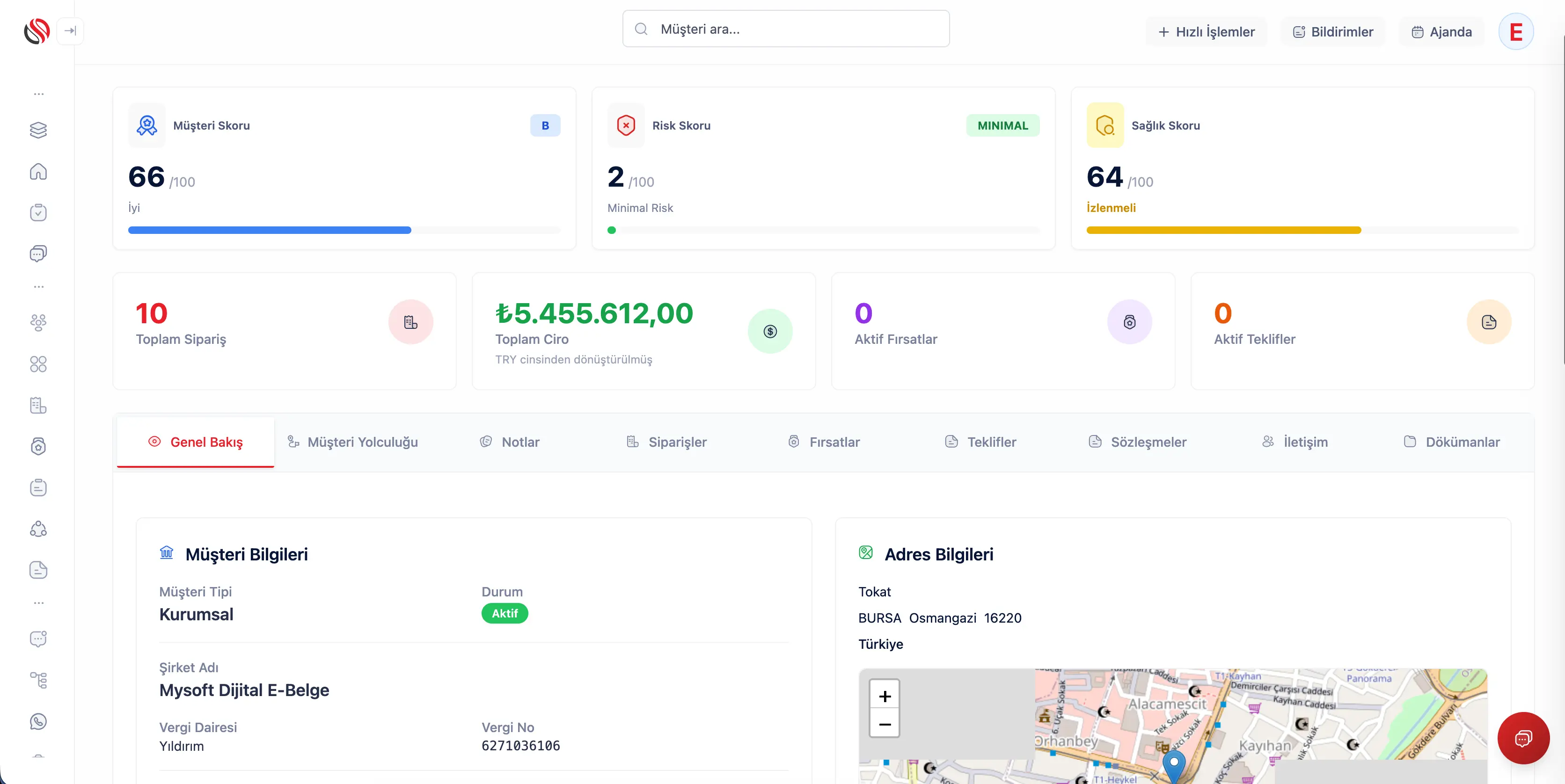Open Ajanda from the top bar
The height and width of the screenshot is (784, 1565).
[x=1441, y=32]
